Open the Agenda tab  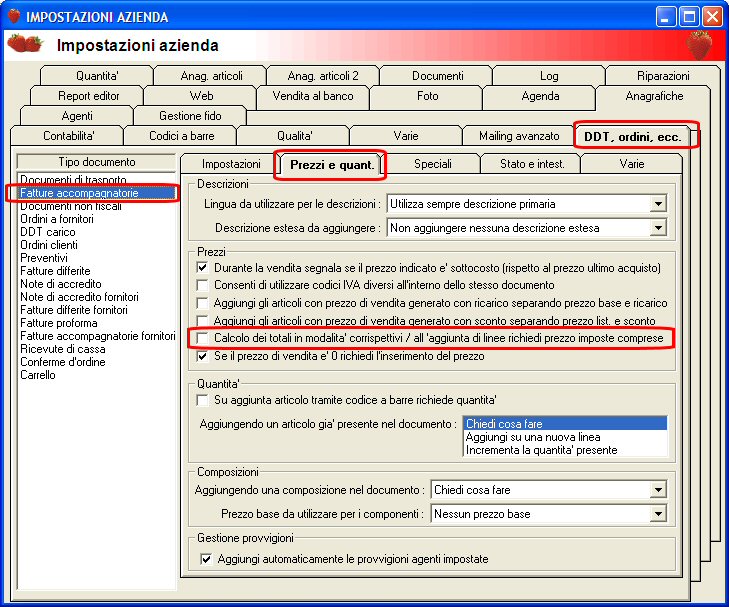click(540, 96)
